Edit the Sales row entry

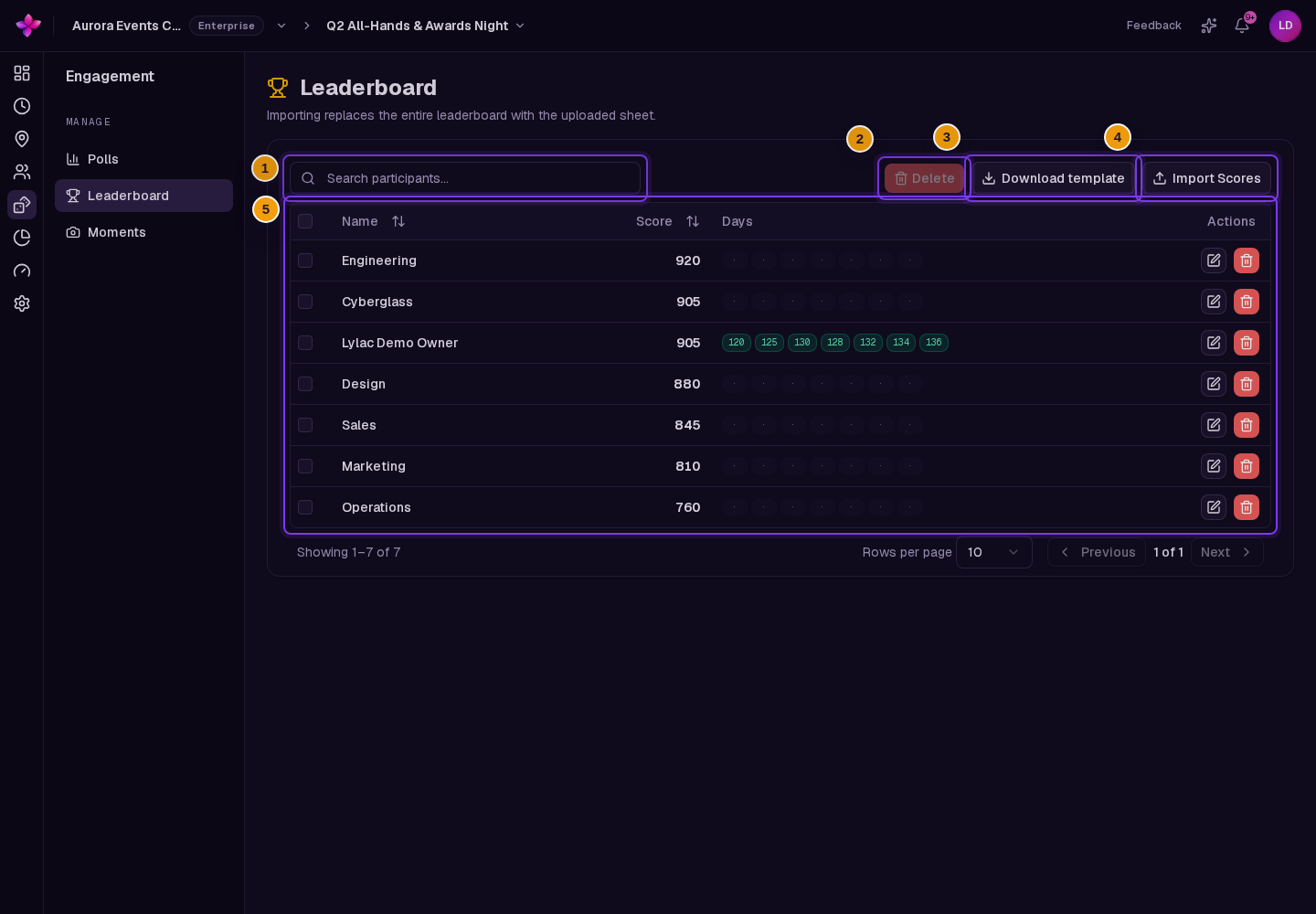click(x=1214, y=425)
